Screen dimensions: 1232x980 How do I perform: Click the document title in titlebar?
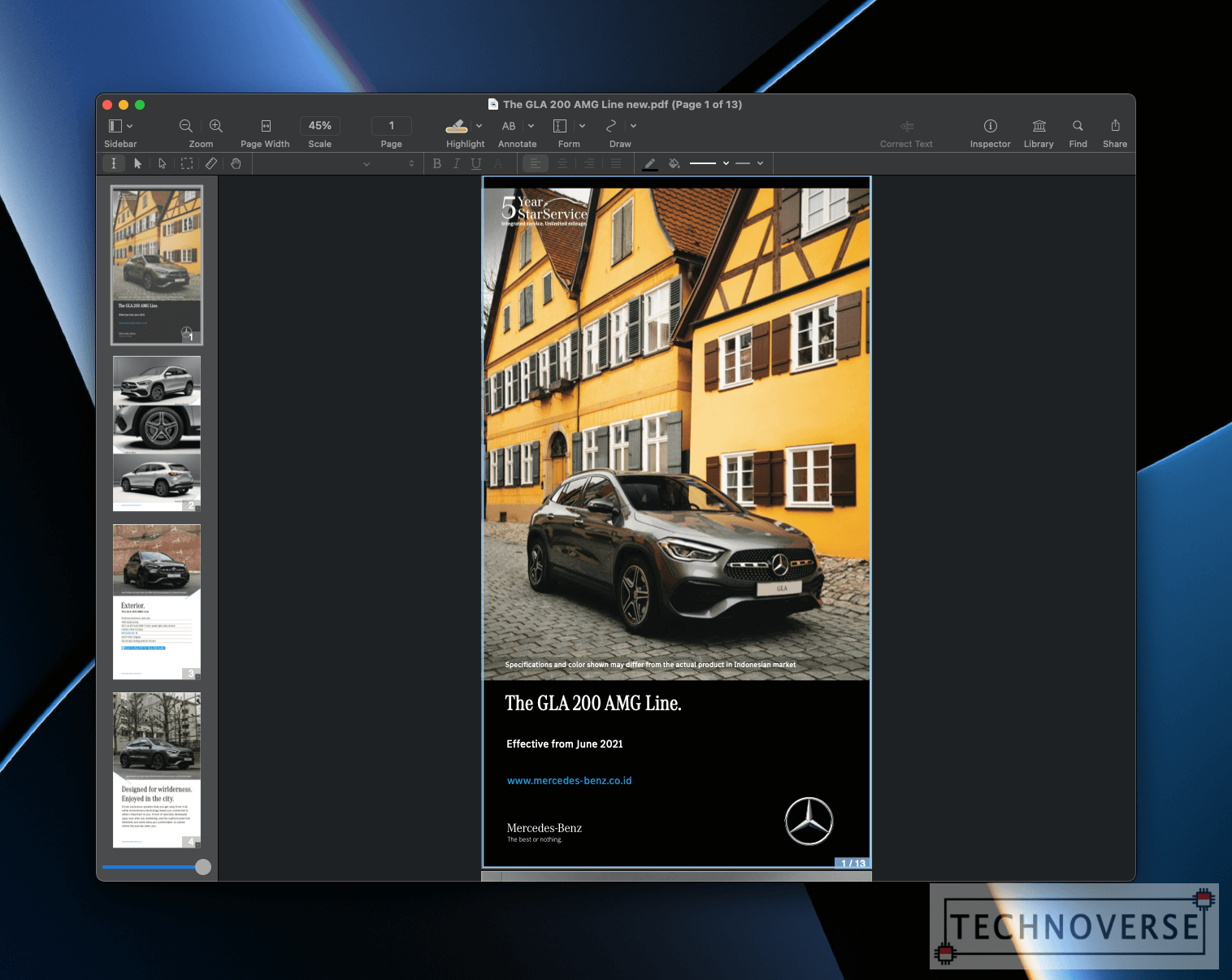point(623,105)
